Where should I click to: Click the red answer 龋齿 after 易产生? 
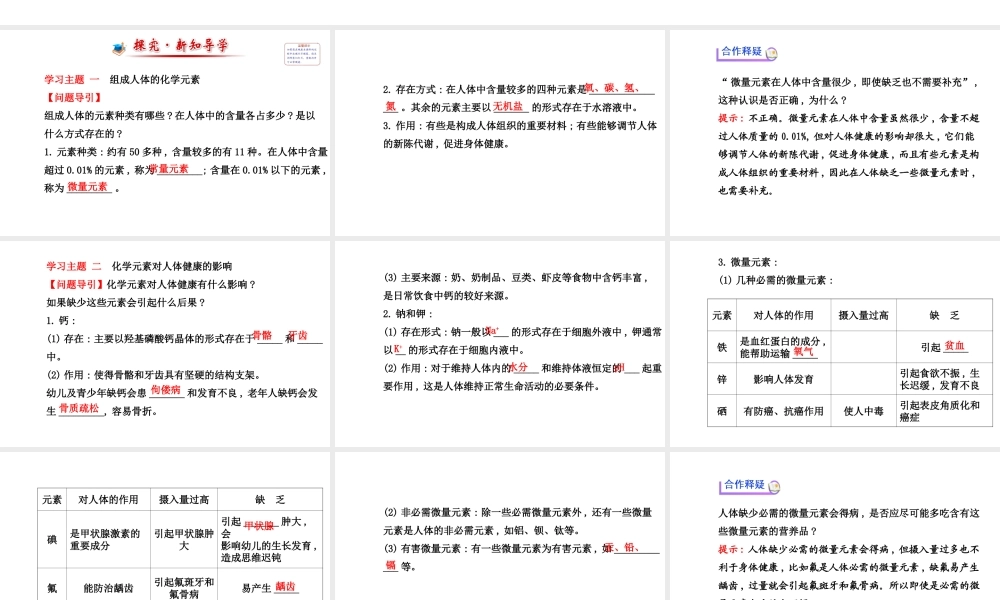click(x=285, y=587)
